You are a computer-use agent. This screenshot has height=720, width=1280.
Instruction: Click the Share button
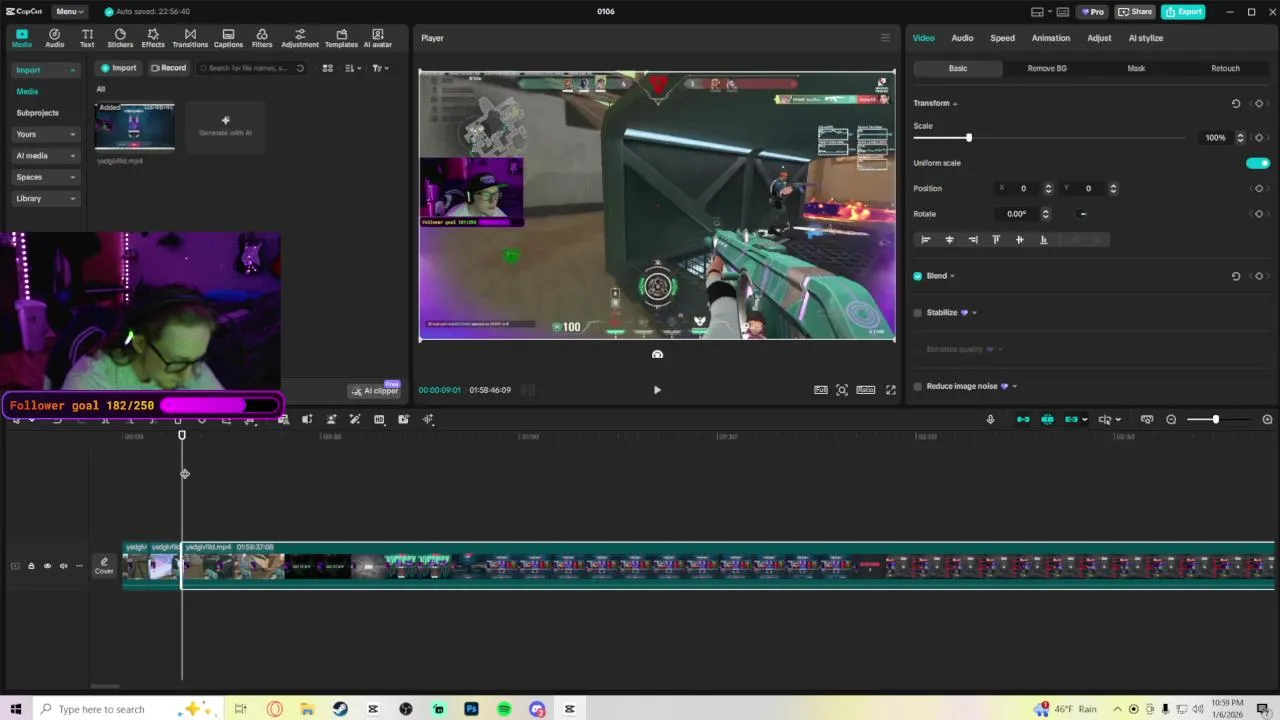[1135, 11]
